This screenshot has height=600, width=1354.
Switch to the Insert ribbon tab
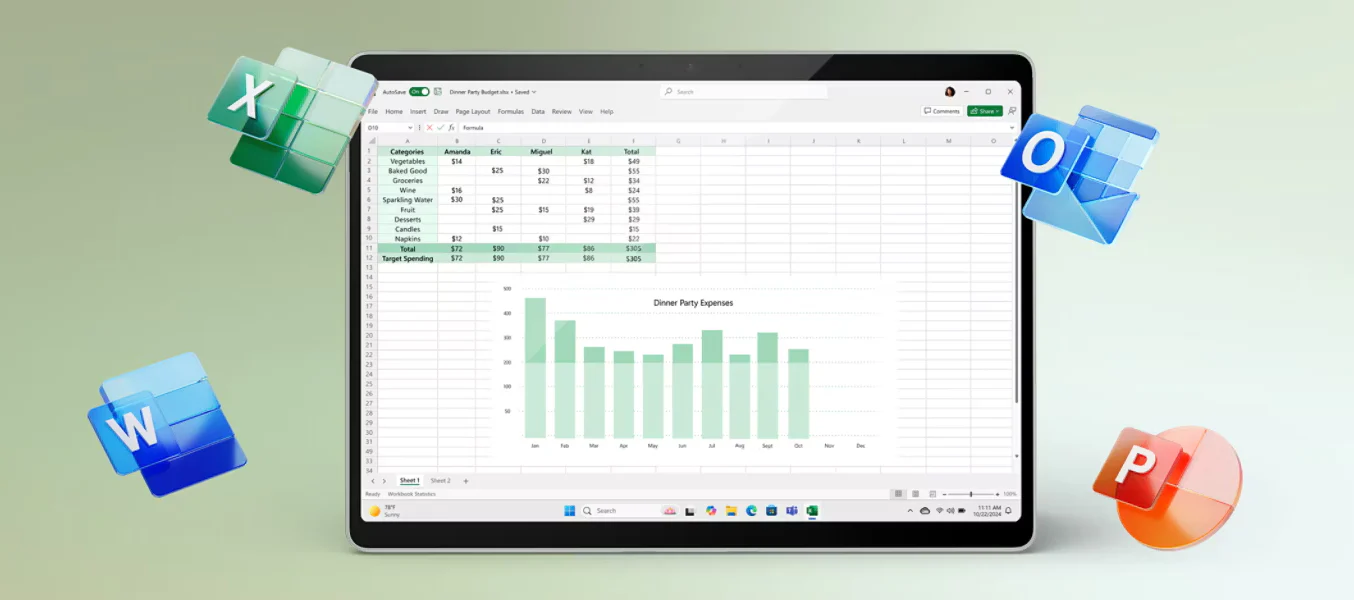pyautogui.click(x=418, y=112)
